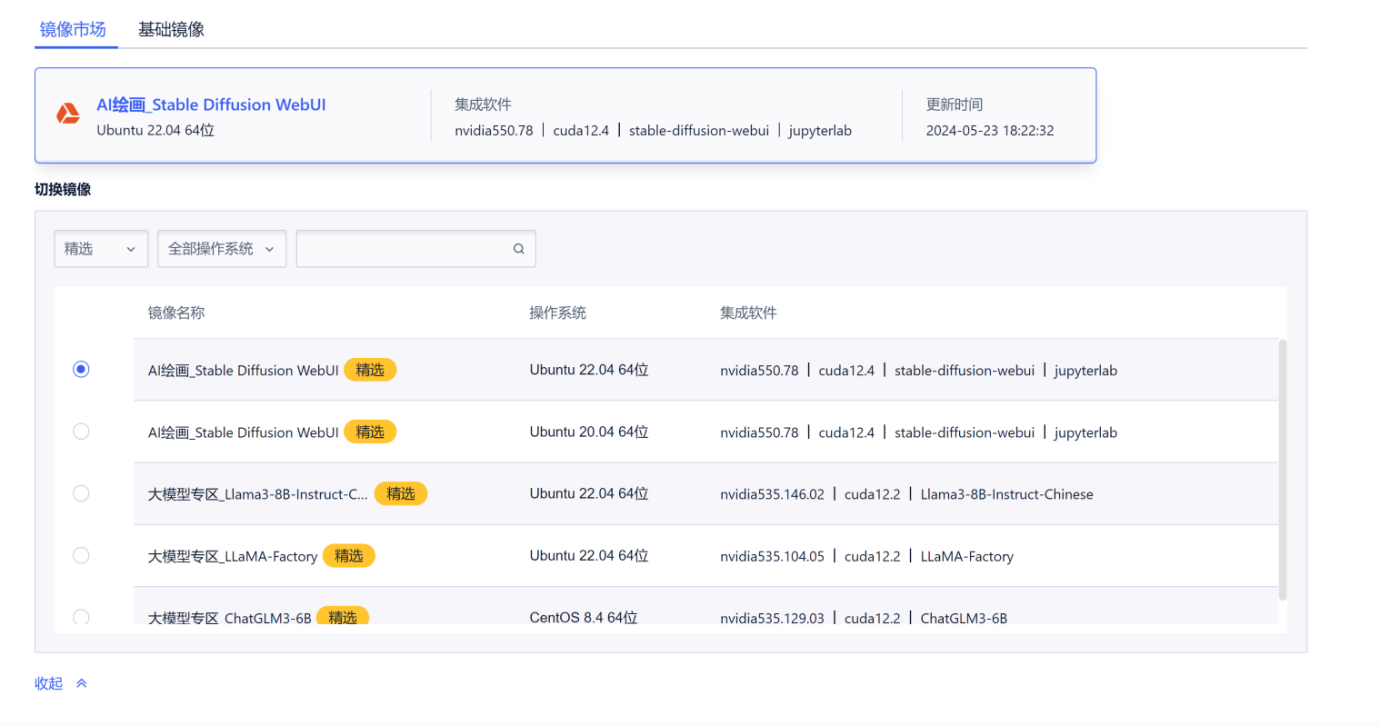Viewport: 1380px width, 725px height.
Task: Click the 收起 collapse link
Action: 49,684
